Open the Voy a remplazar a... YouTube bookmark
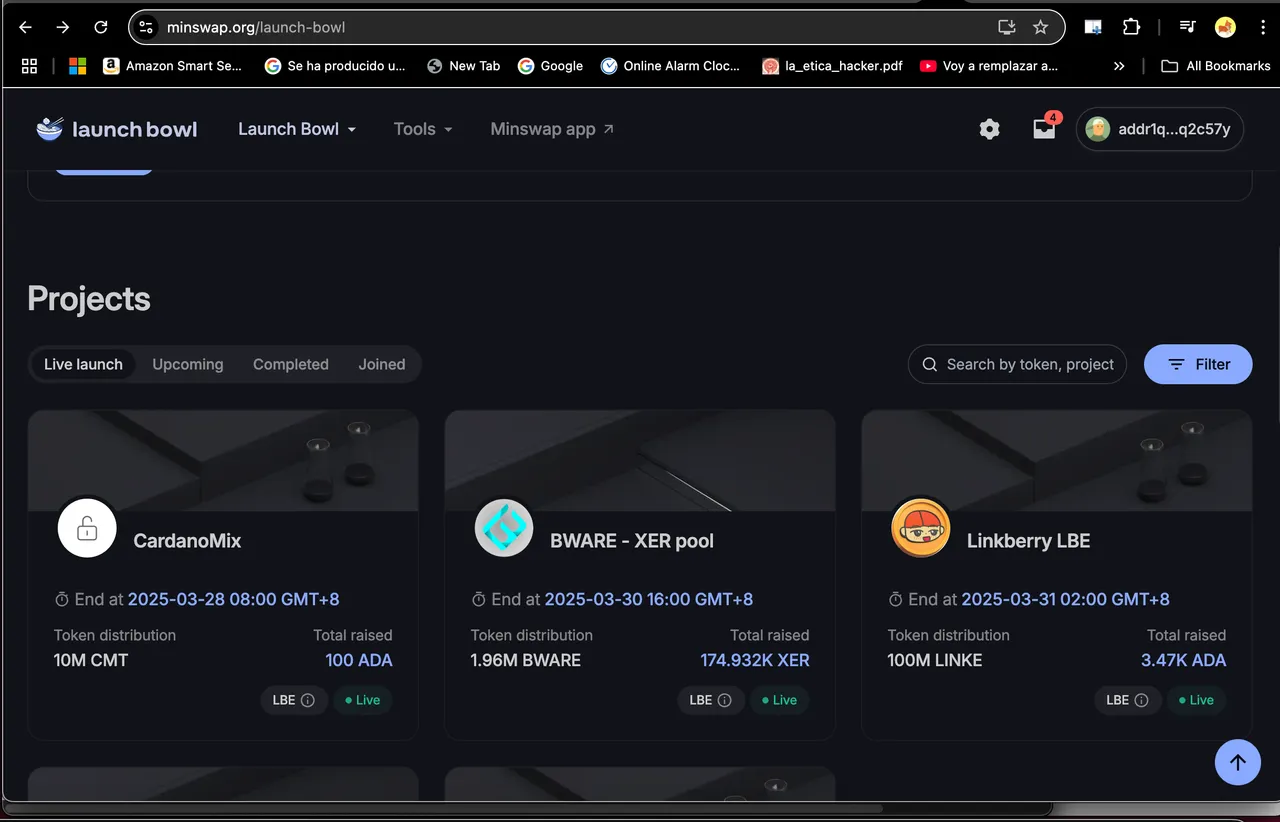This screenshot has height=822, width=1280. click(988, 66)
